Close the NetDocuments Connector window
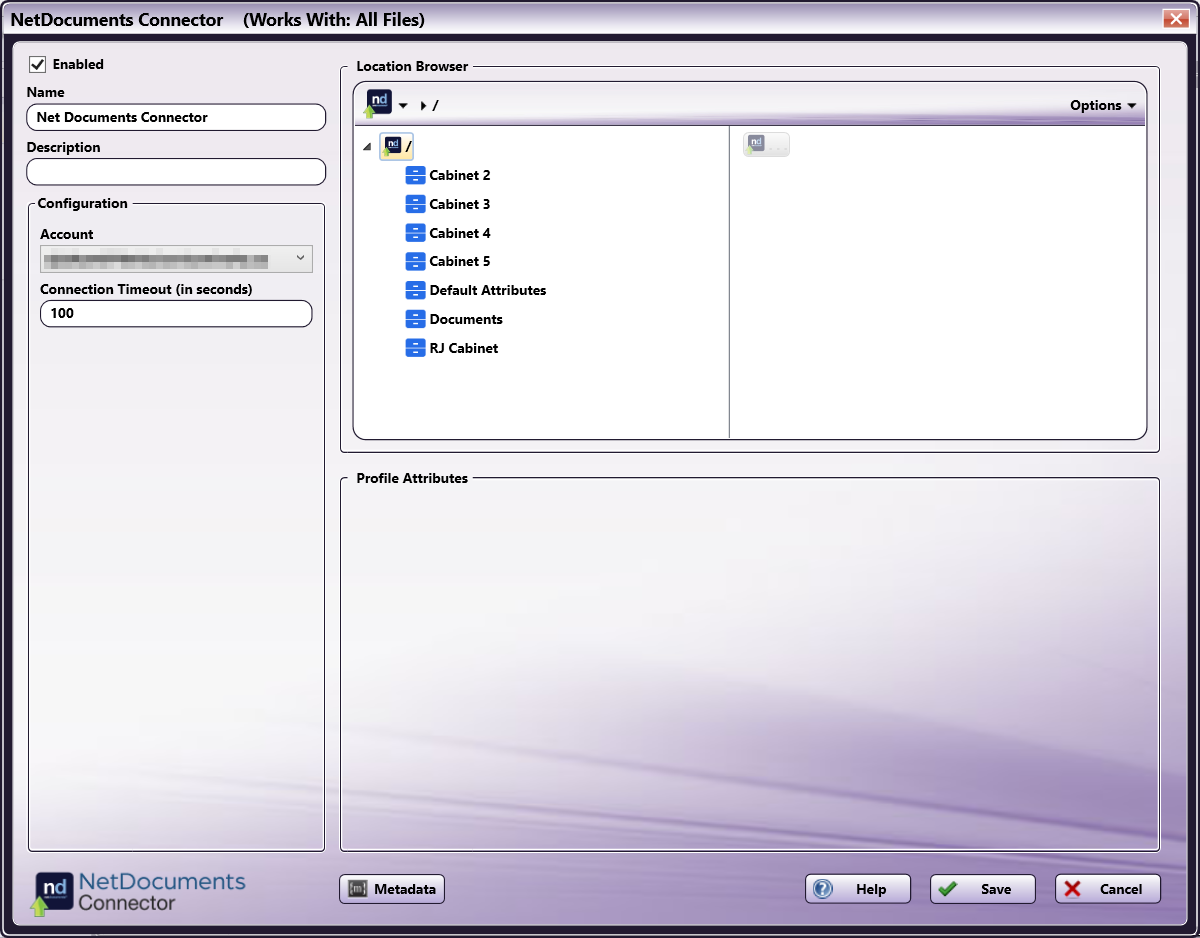 click(x=1174, y=19)
